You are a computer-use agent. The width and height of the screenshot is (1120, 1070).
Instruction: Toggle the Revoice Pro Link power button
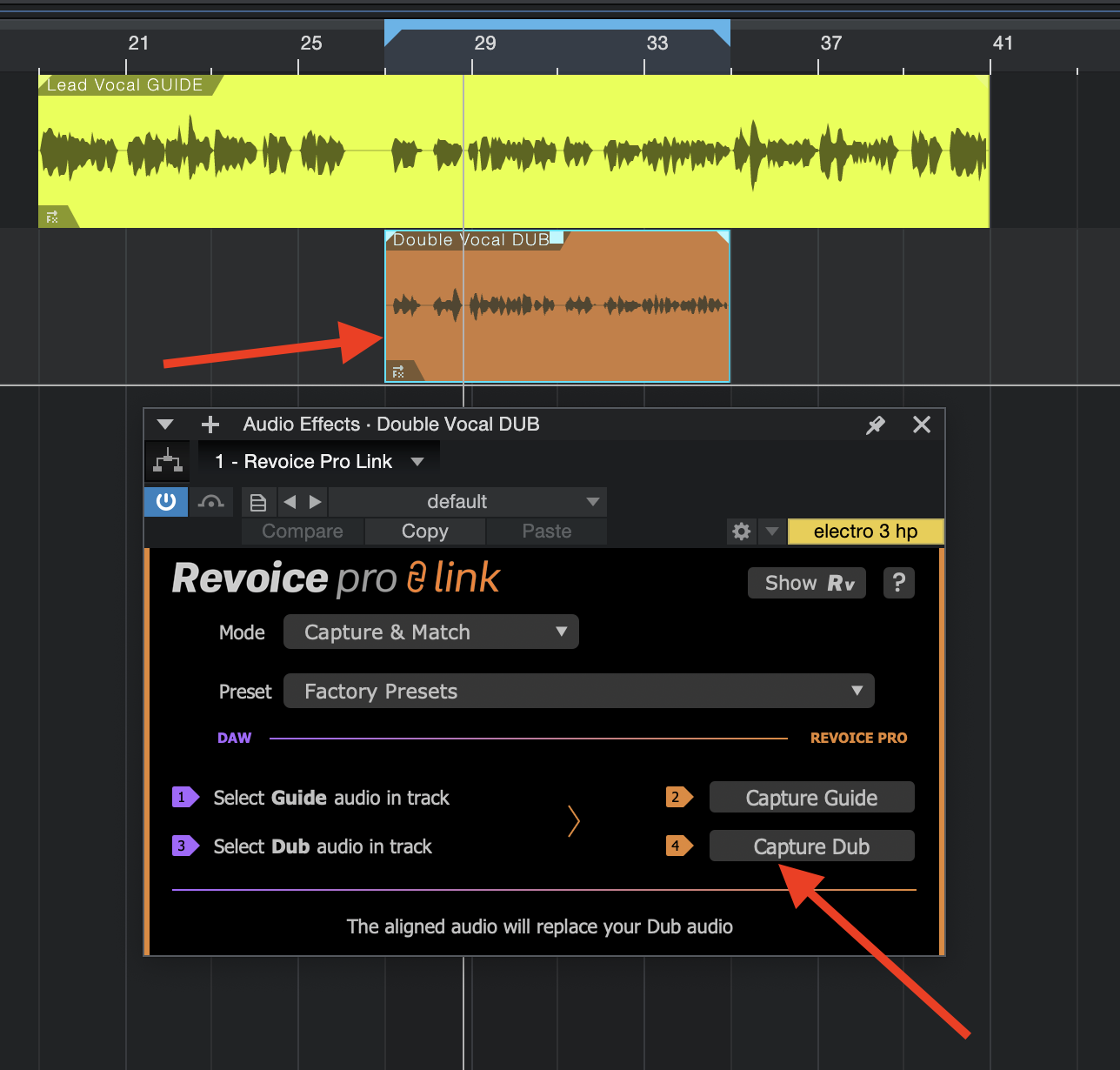click(166, 502)
